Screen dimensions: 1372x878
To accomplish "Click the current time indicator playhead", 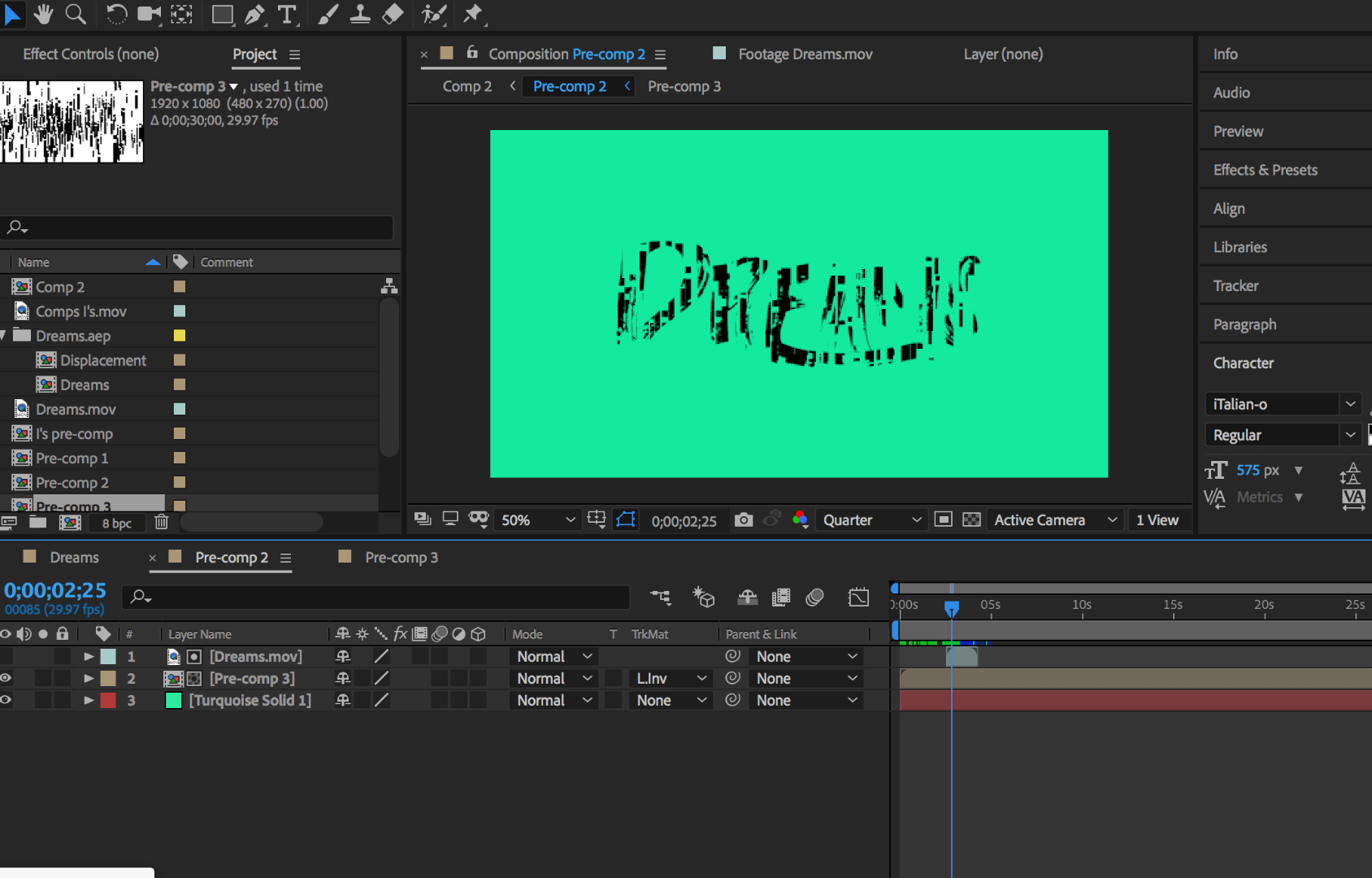I will [952, 607].
